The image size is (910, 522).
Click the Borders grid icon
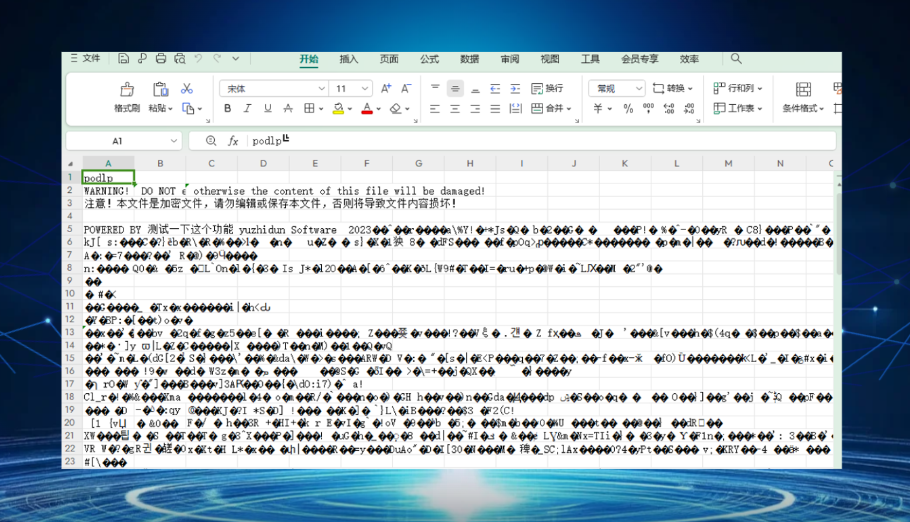click(x=309, y=109)
